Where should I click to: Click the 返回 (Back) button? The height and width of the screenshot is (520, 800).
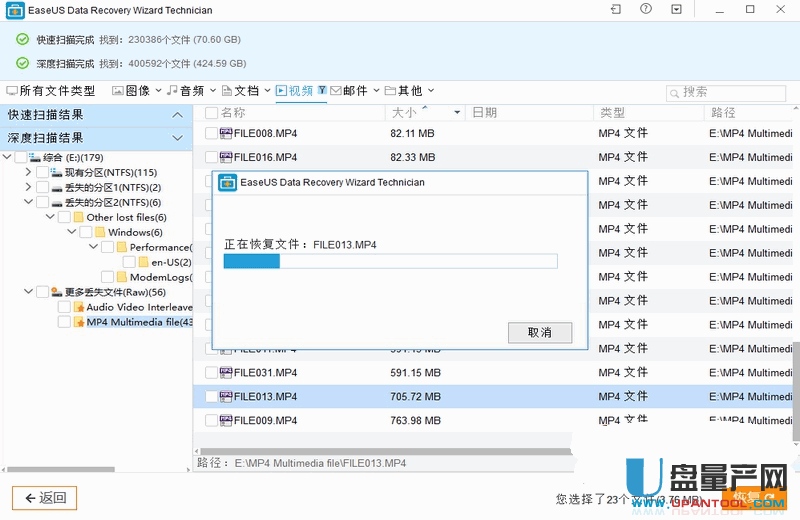pos(44,498)
